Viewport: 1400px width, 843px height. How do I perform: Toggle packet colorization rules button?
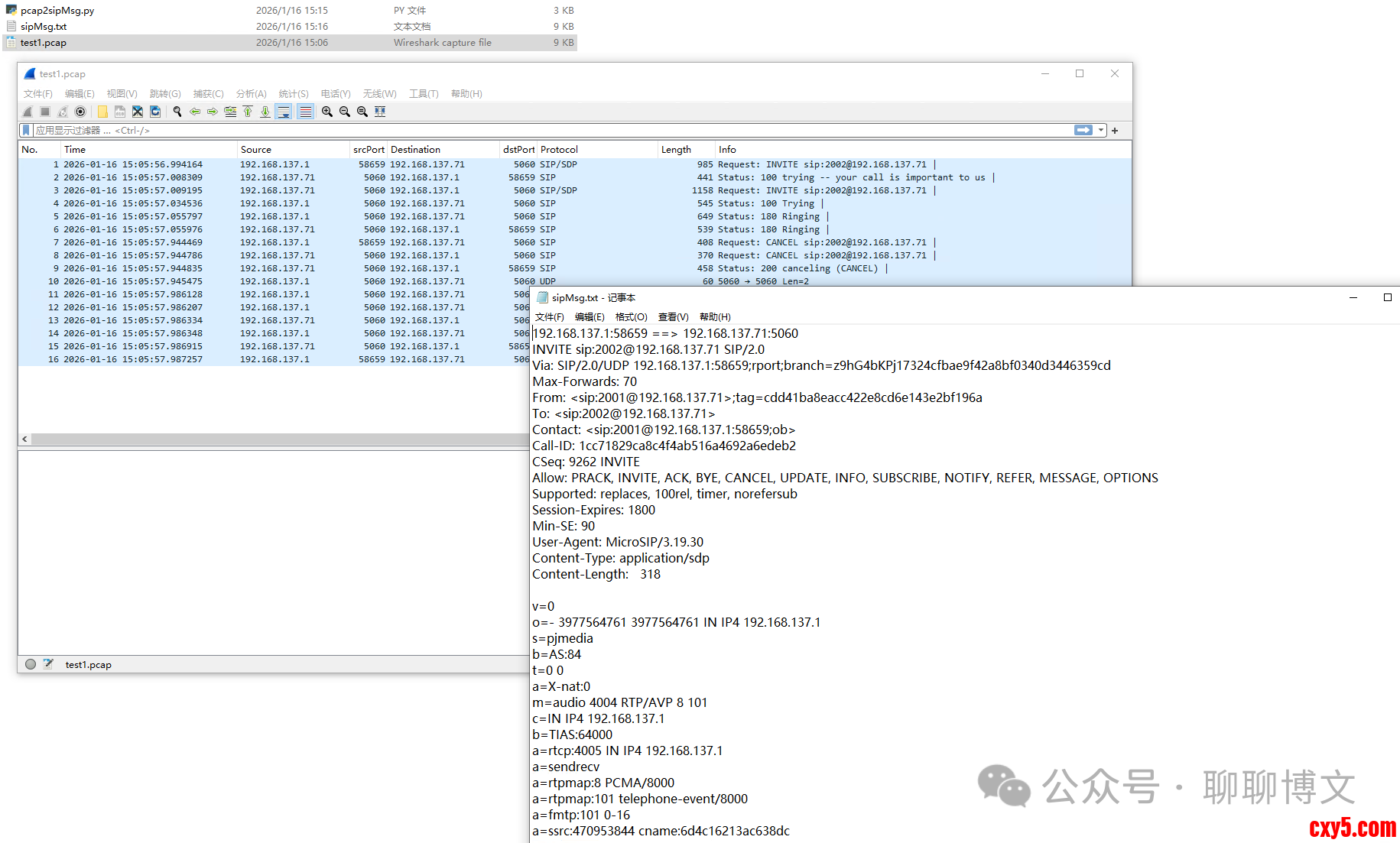coord(305,112)
